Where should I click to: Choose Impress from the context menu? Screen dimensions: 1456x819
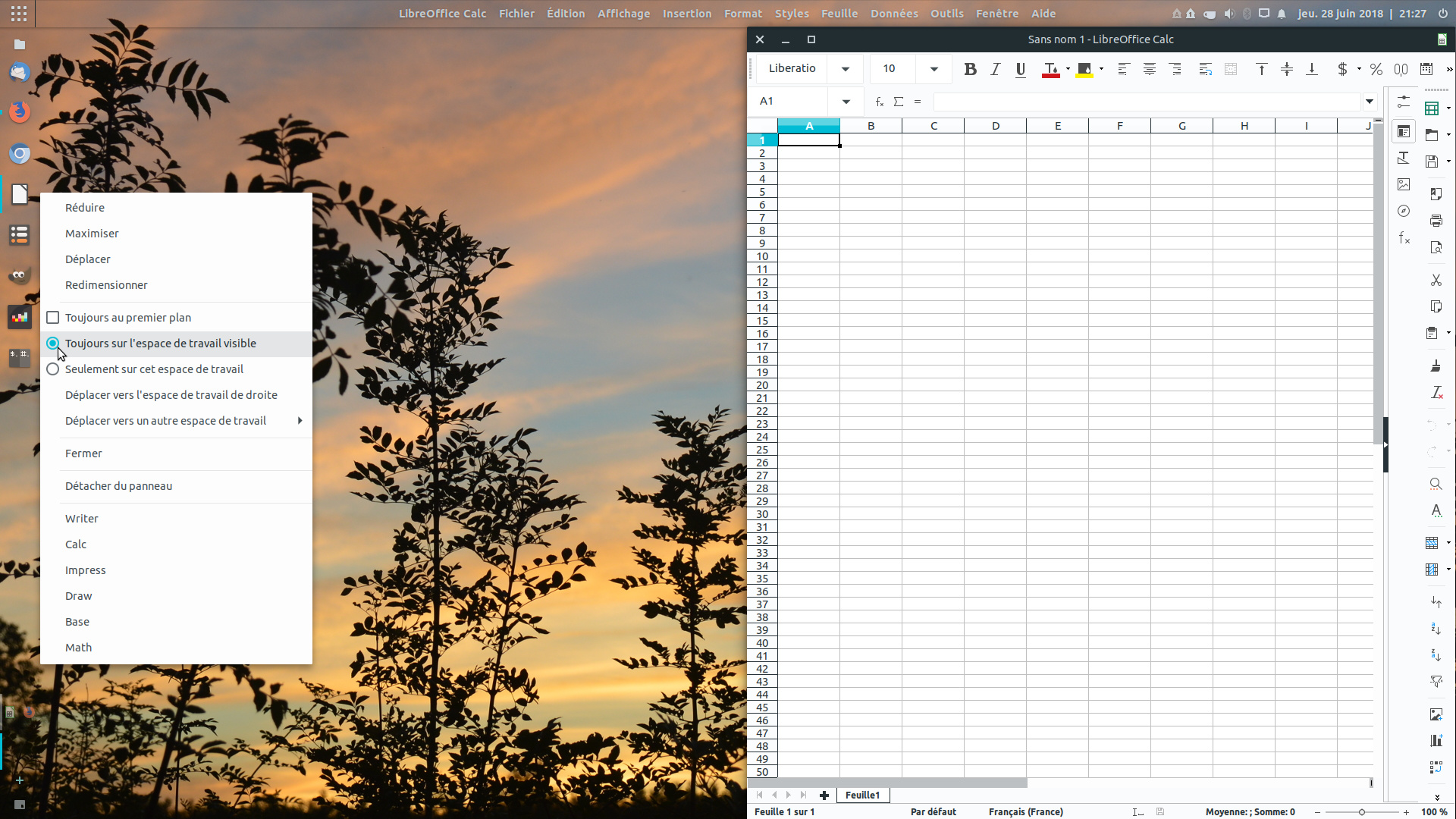coord(86,570)
